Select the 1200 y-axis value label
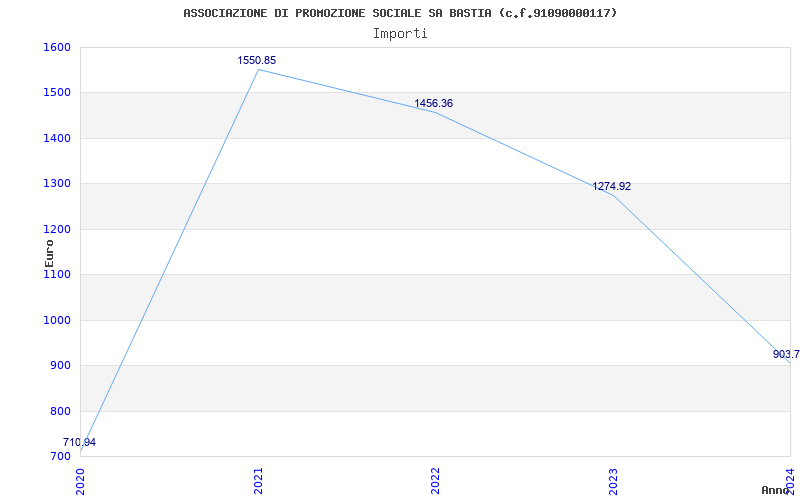The image size is (800, 500). [57, 229]
